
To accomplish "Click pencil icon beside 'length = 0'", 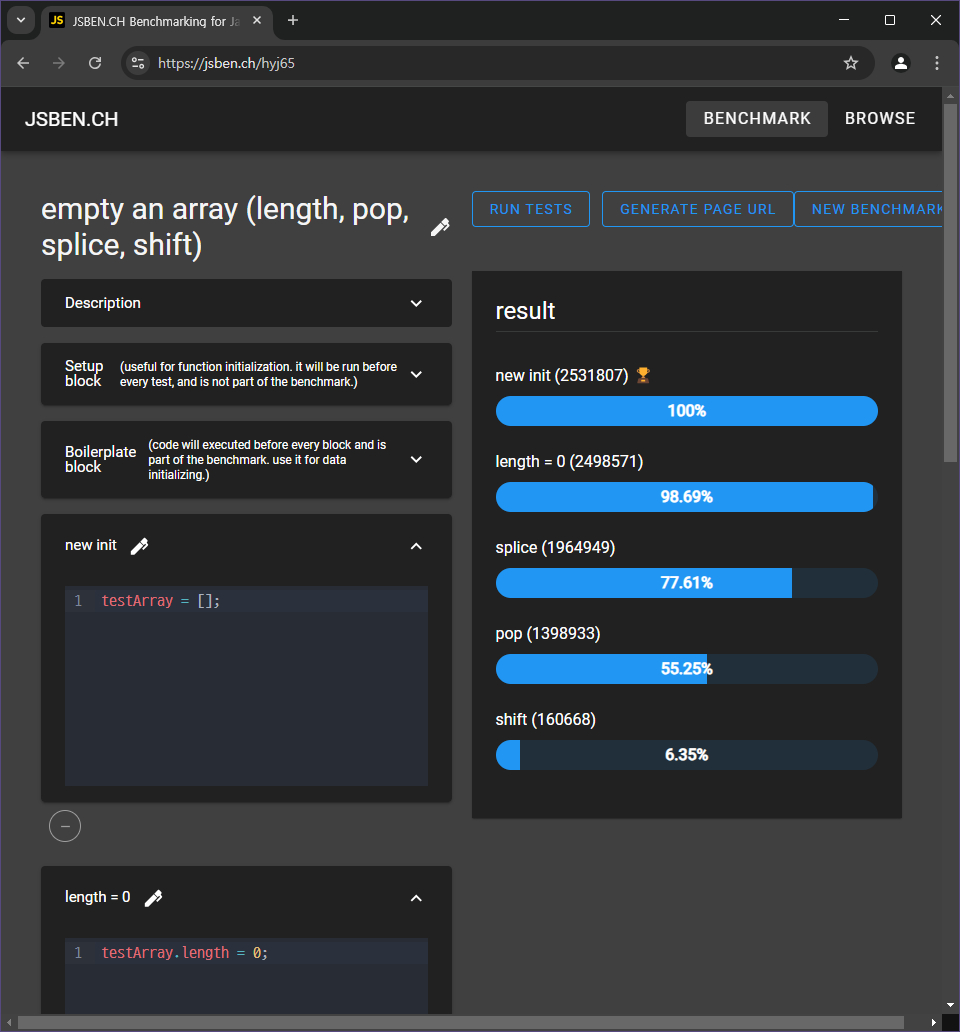I will coord(153,898).
